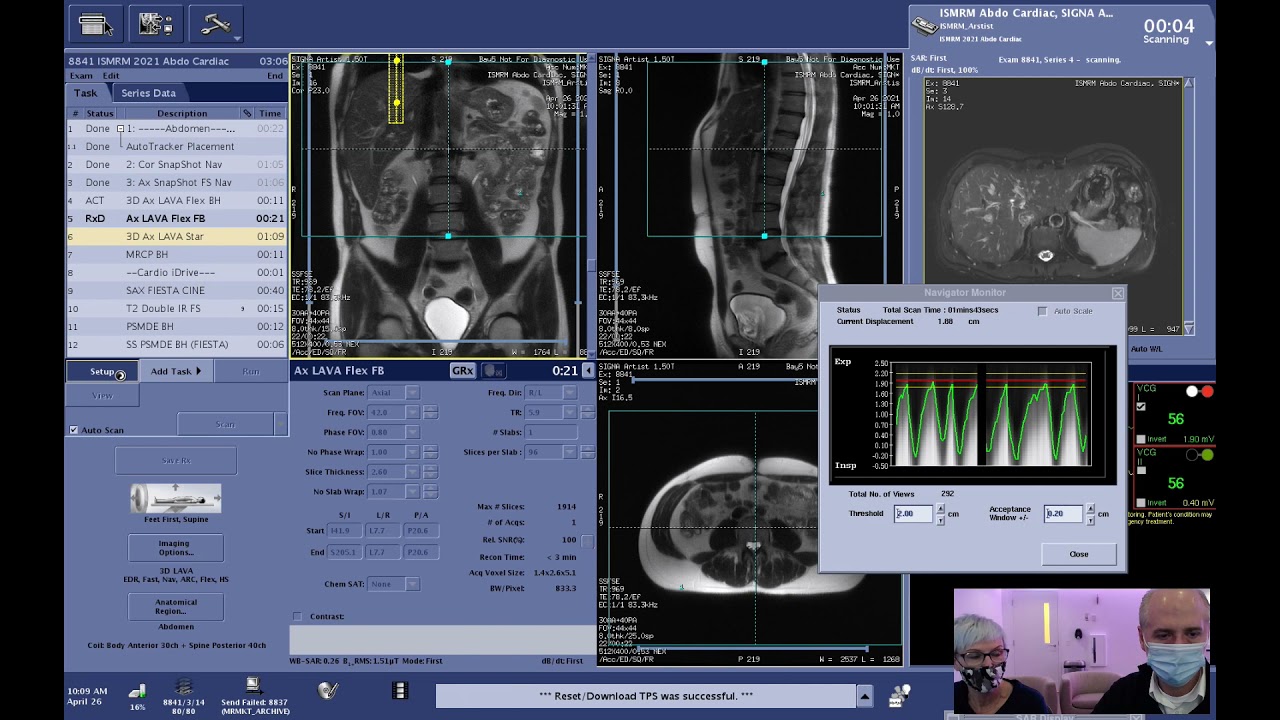Open the image management icon in top toolbar
The width and height of the screenshot is (1280, 720).
[x=155, y=24]
